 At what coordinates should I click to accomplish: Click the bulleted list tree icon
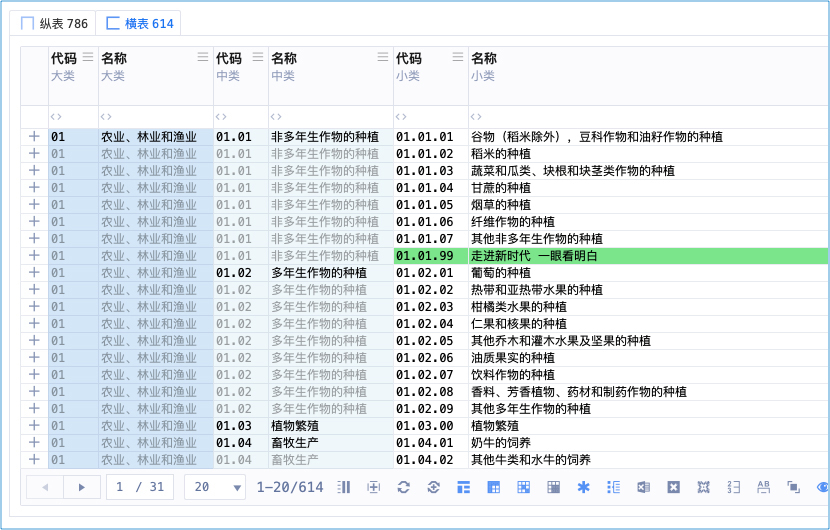(x=614, y=487)
